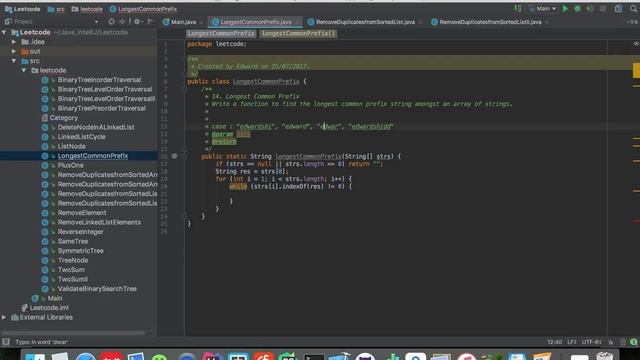Click leetcode package breadcrumb in navigation bar
The height and width of the screenshot is (360, 640).
click(87, 9)
